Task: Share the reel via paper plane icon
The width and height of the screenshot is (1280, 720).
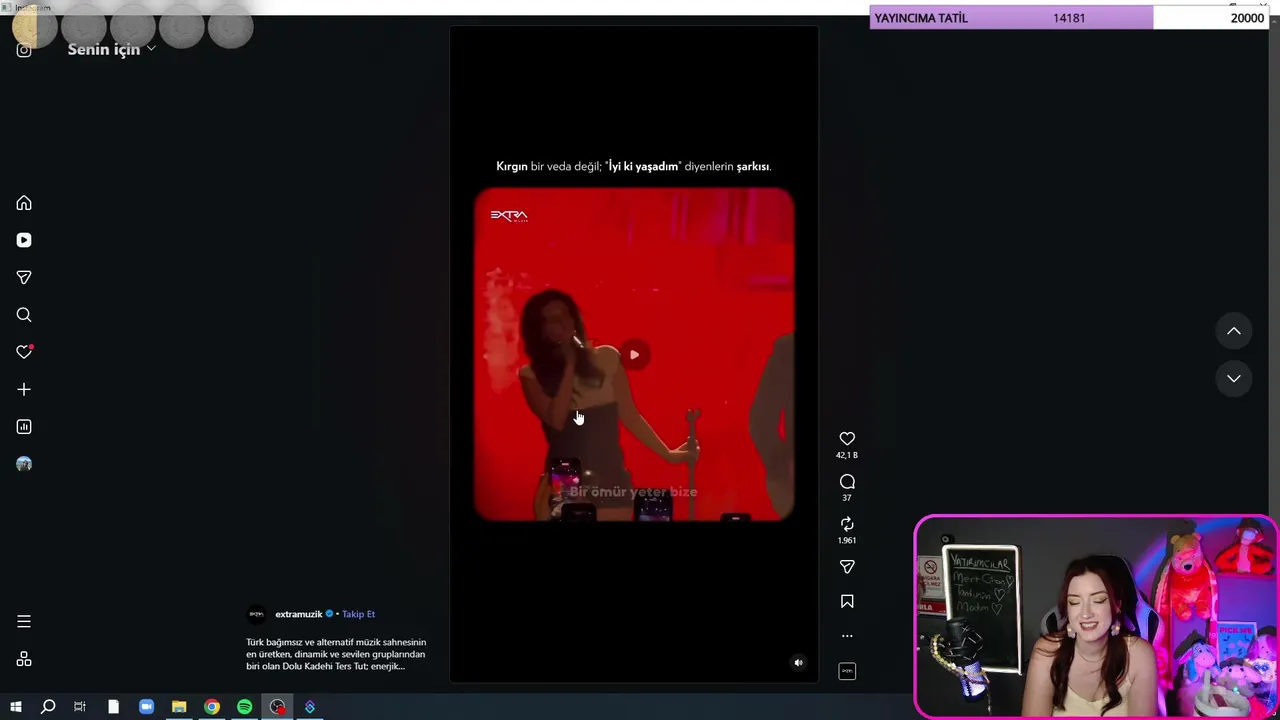Action: point(847,567)
